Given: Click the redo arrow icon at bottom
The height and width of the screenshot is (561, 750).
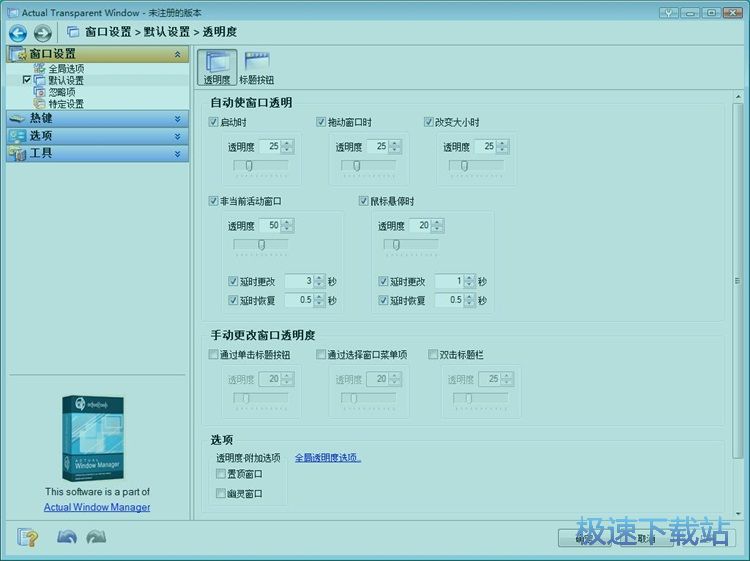Looking at the screenshot, I should (96, 537).
